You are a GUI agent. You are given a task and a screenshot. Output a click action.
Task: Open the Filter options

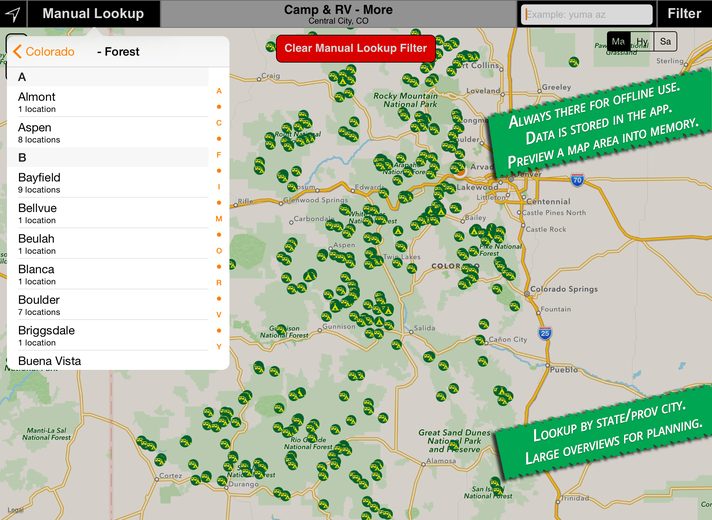click(684, 14)
